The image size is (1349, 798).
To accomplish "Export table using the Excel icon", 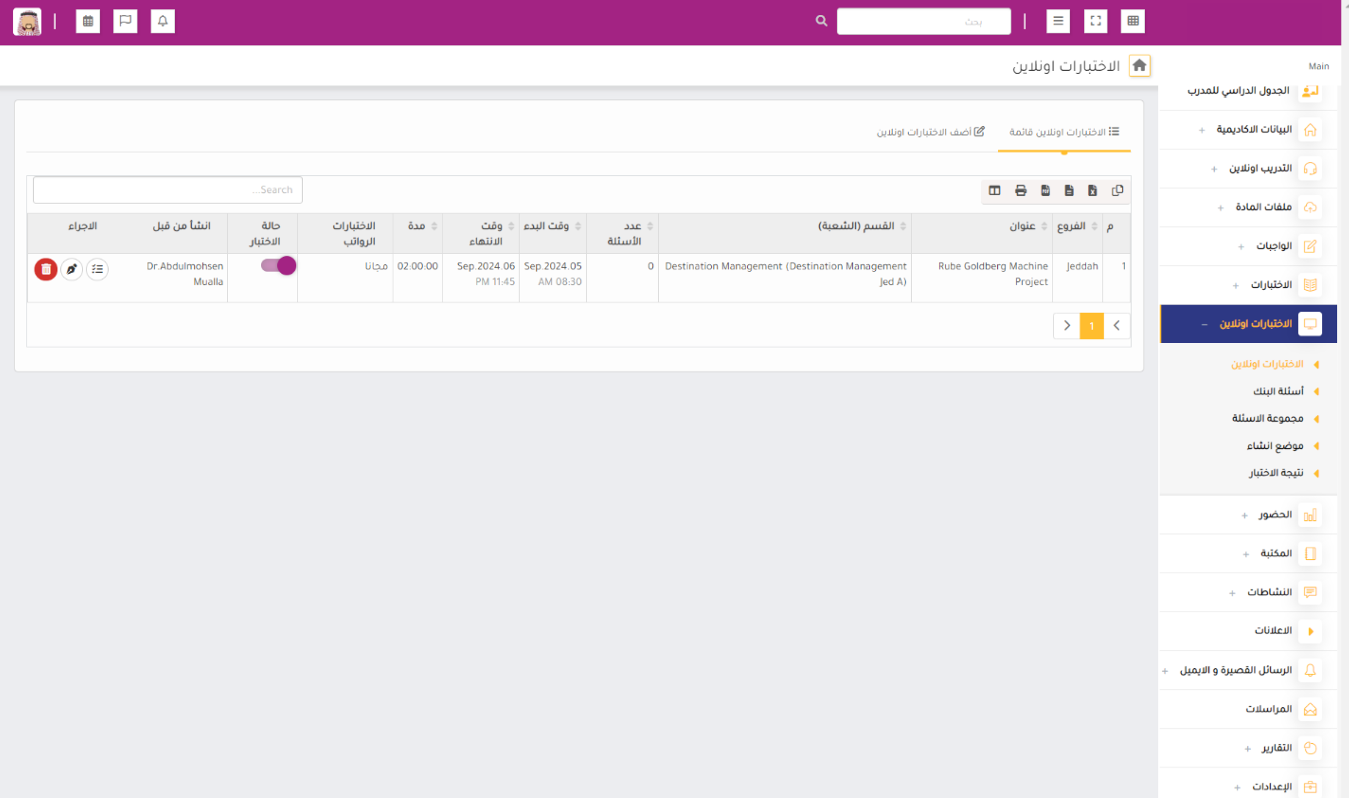I will 1092,190.
